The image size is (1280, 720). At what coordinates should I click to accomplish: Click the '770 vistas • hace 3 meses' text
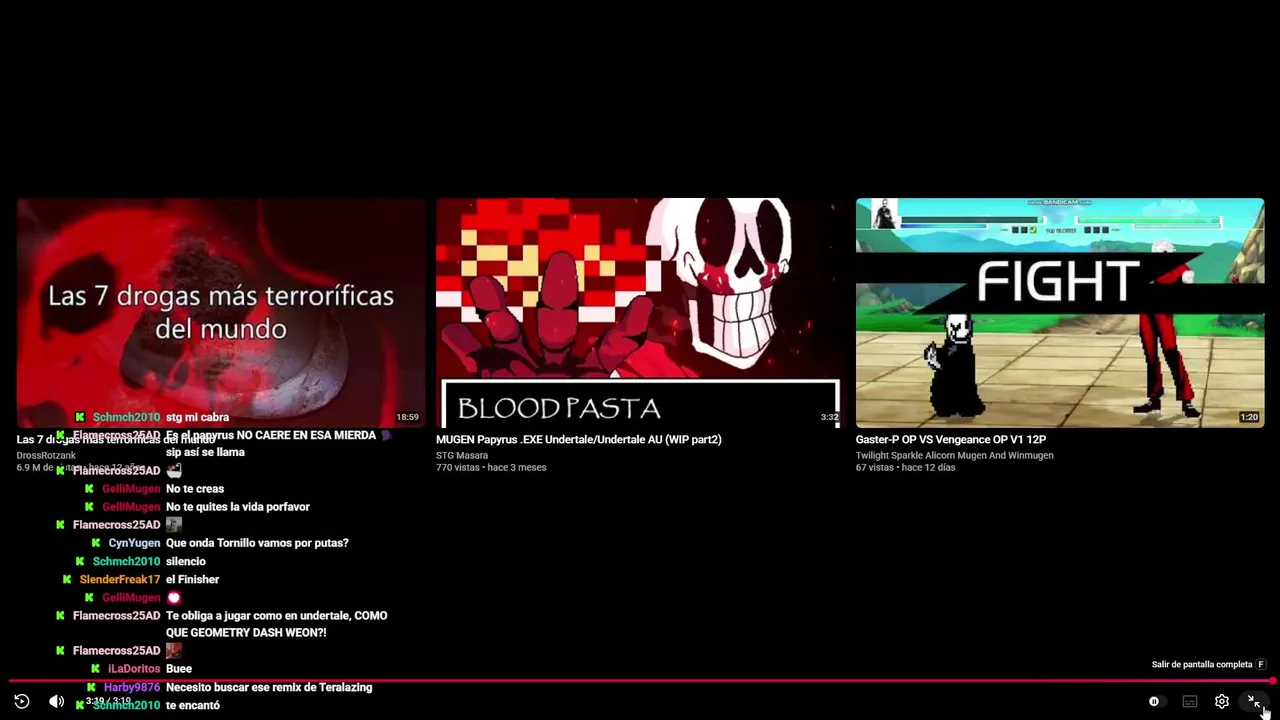tap(491, 468)
